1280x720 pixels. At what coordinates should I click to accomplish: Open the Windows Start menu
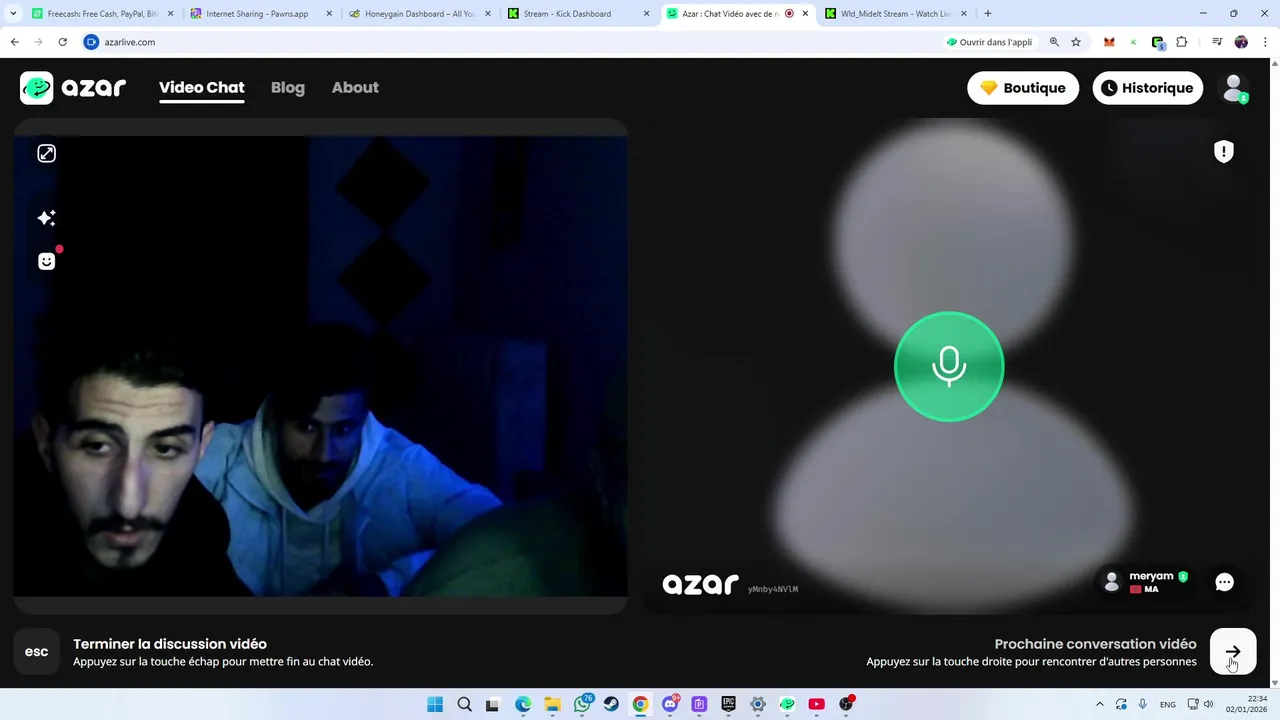435,704
